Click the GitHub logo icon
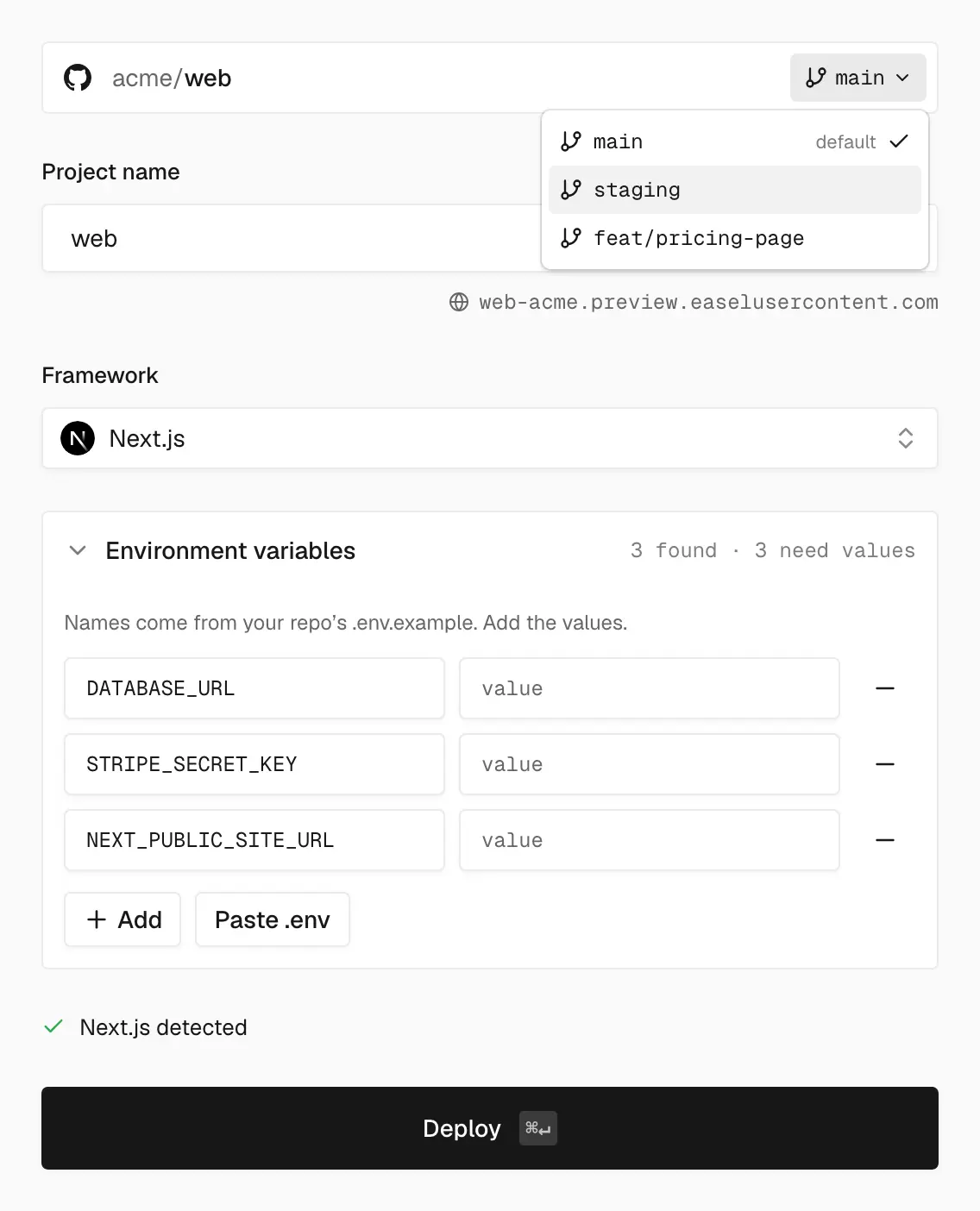 click(x=78, y=78)
